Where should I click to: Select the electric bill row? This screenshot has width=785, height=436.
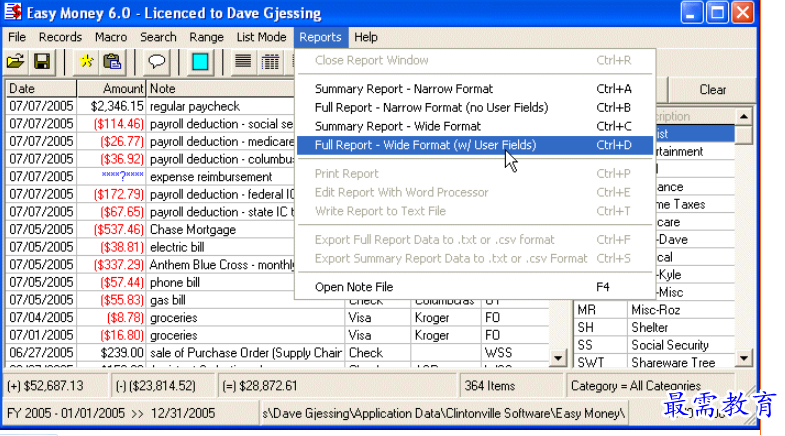click(x=150, y=247)
